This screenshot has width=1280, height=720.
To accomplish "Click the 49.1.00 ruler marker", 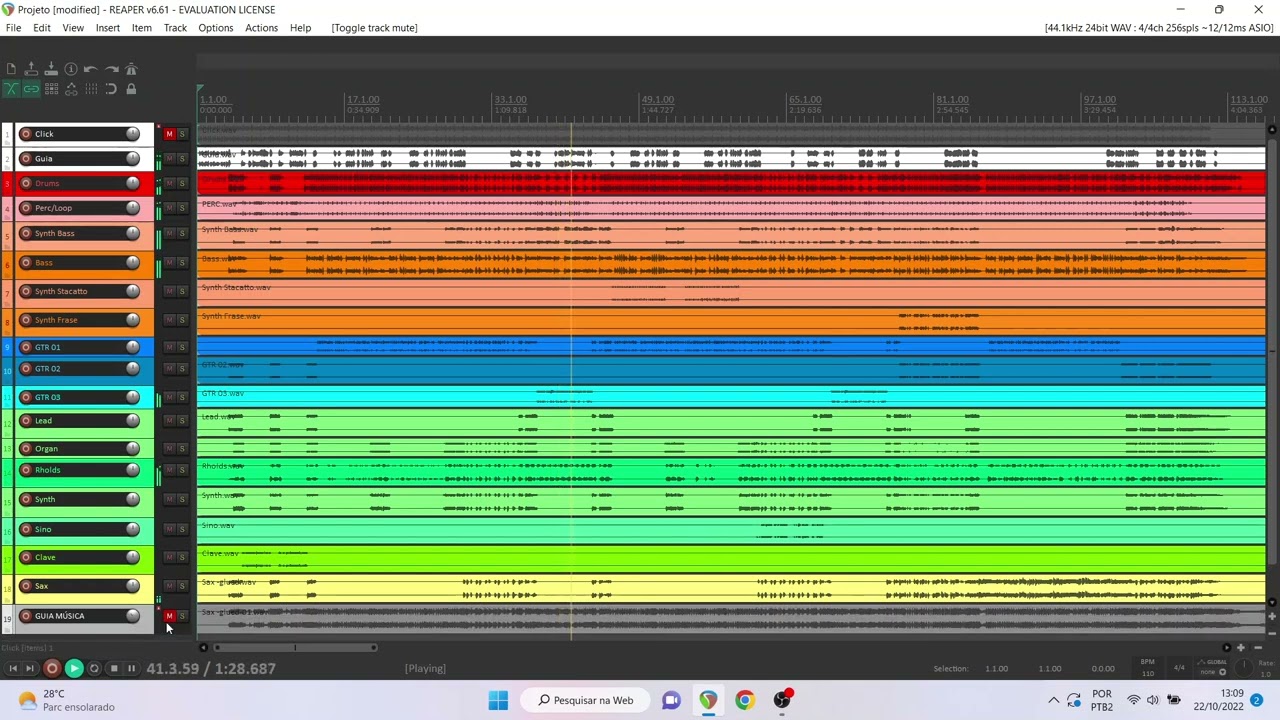I will tap(657, 100).
